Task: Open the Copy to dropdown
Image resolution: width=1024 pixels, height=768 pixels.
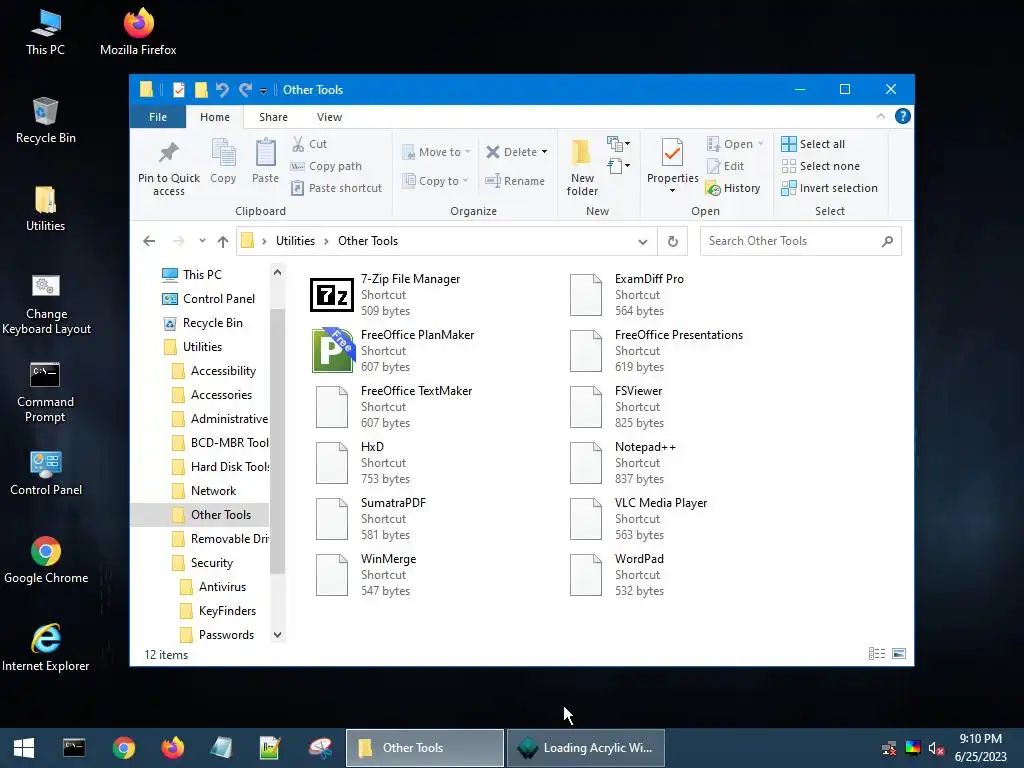Action: (435, 181)
